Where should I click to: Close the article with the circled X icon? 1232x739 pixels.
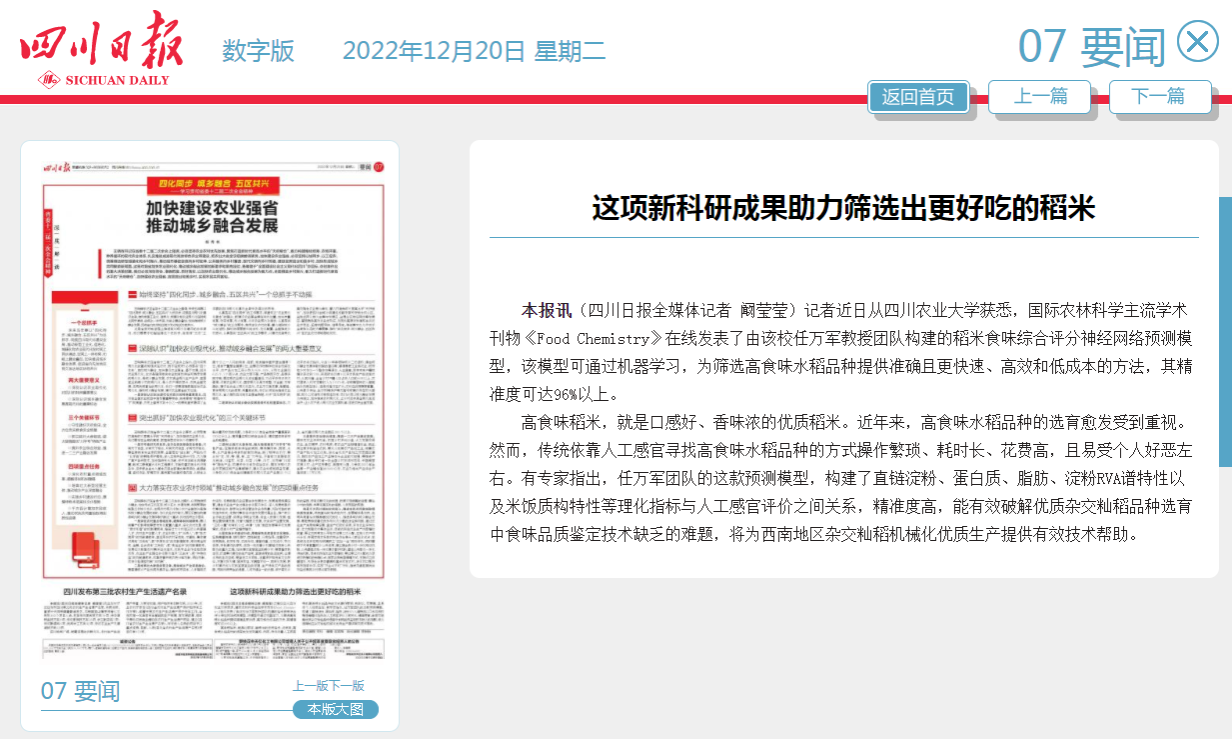pyautogui.click(x=1198, y=42)
